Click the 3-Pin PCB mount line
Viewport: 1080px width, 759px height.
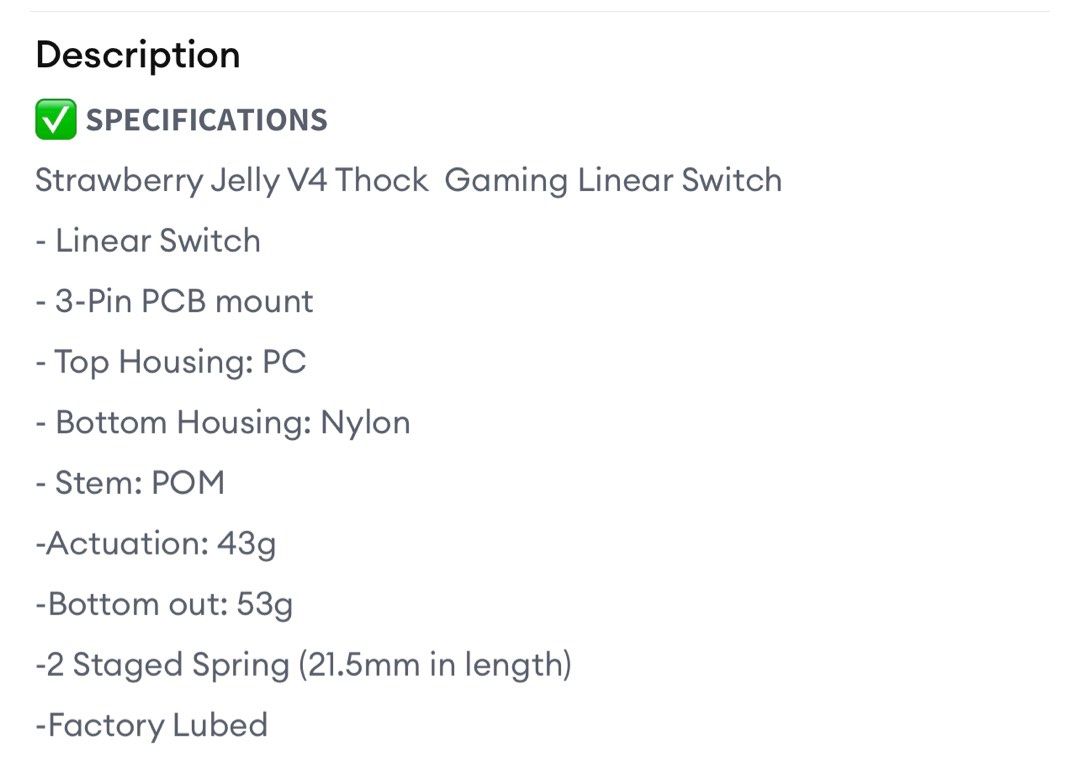(x=174, y=301)
